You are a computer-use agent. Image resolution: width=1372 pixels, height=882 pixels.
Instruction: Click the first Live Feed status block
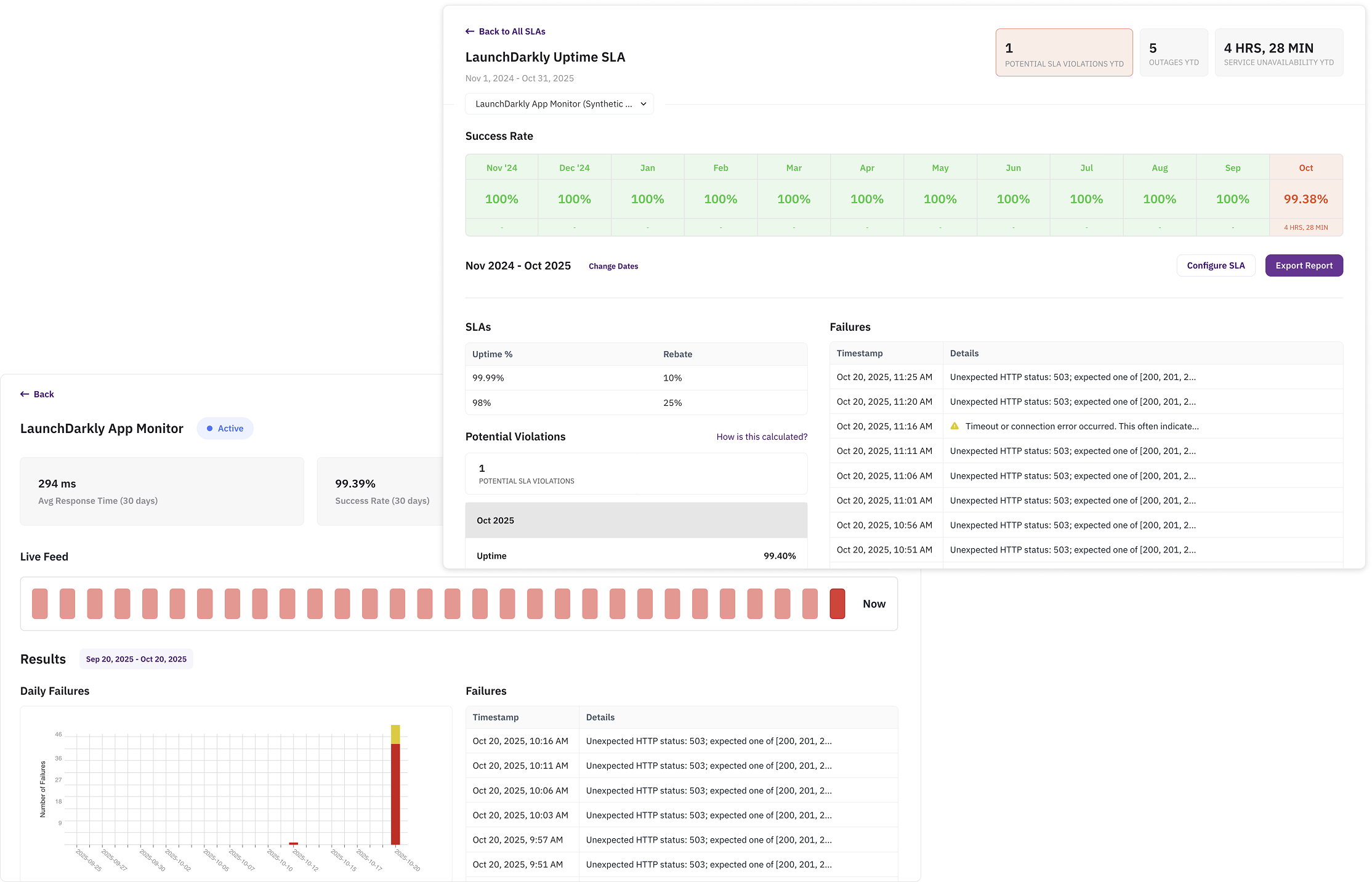tap(40, 604)
